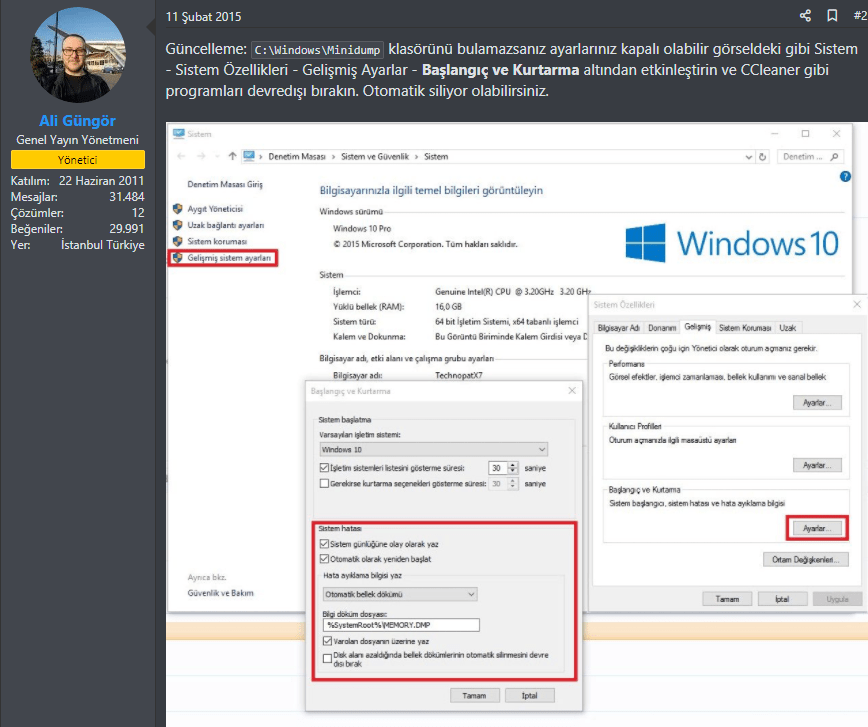Click Tamam in Başlangıç ve Kurtarma dialog
This screenshot has width=868, height=727.
474,695
